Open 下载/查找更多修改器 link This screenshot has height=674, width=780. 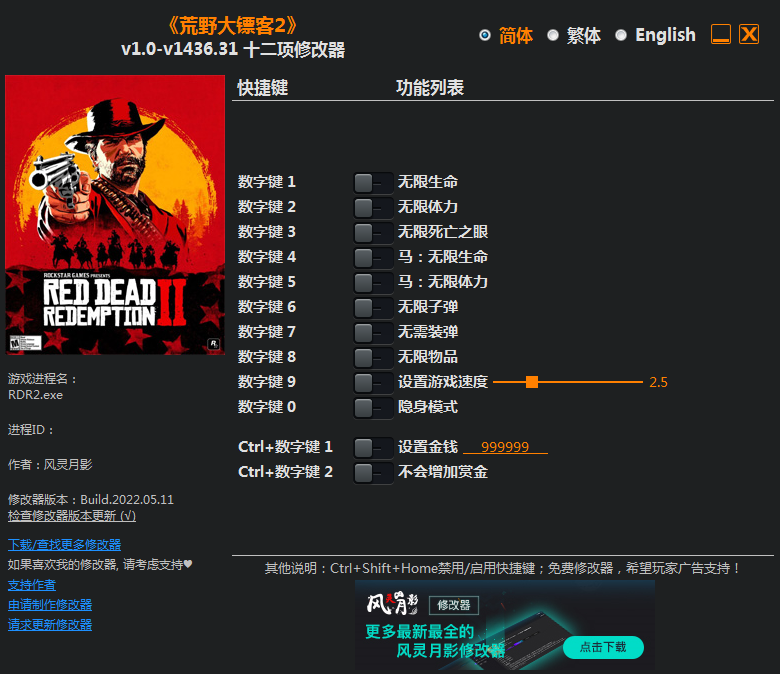65,545
